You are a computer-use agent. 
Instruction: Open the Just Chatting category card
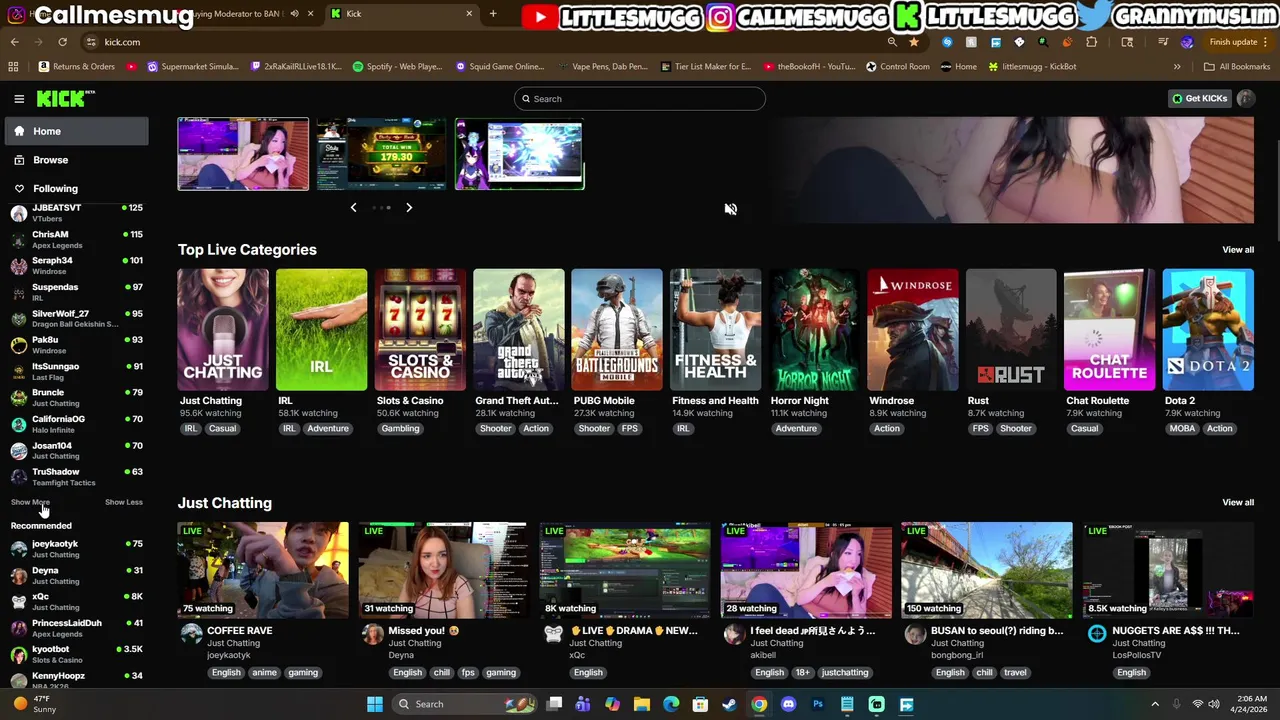coord(223,329)
